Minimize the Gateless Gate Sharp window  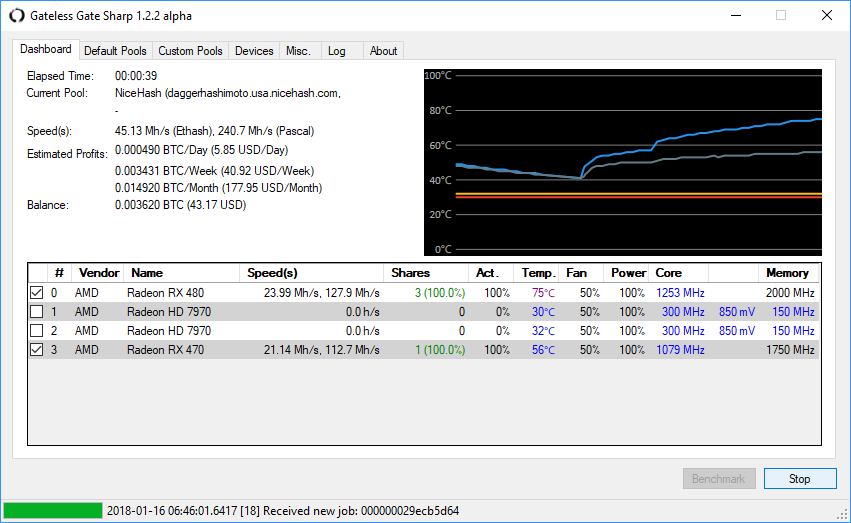(736, 16)
